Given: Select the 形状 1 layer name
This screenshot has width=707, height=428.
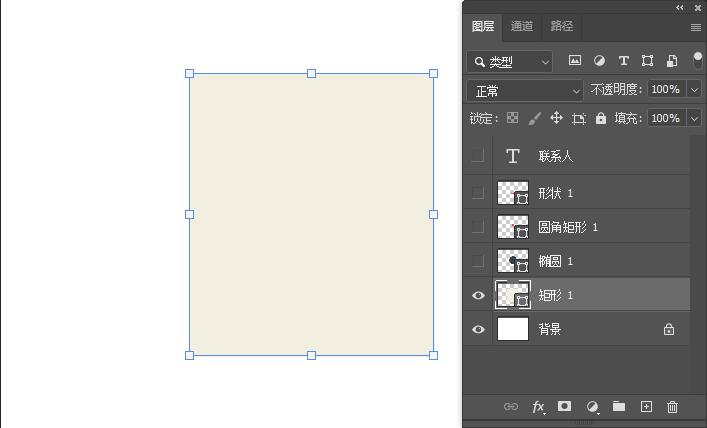Looking at the screenshot, I should click(556, 193).
